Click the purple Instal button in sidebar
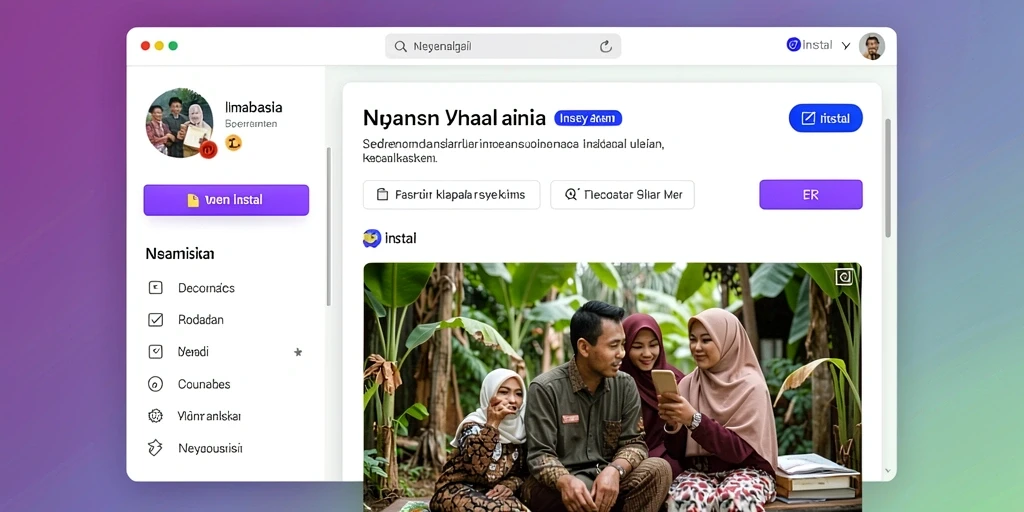 click(226, 200)
